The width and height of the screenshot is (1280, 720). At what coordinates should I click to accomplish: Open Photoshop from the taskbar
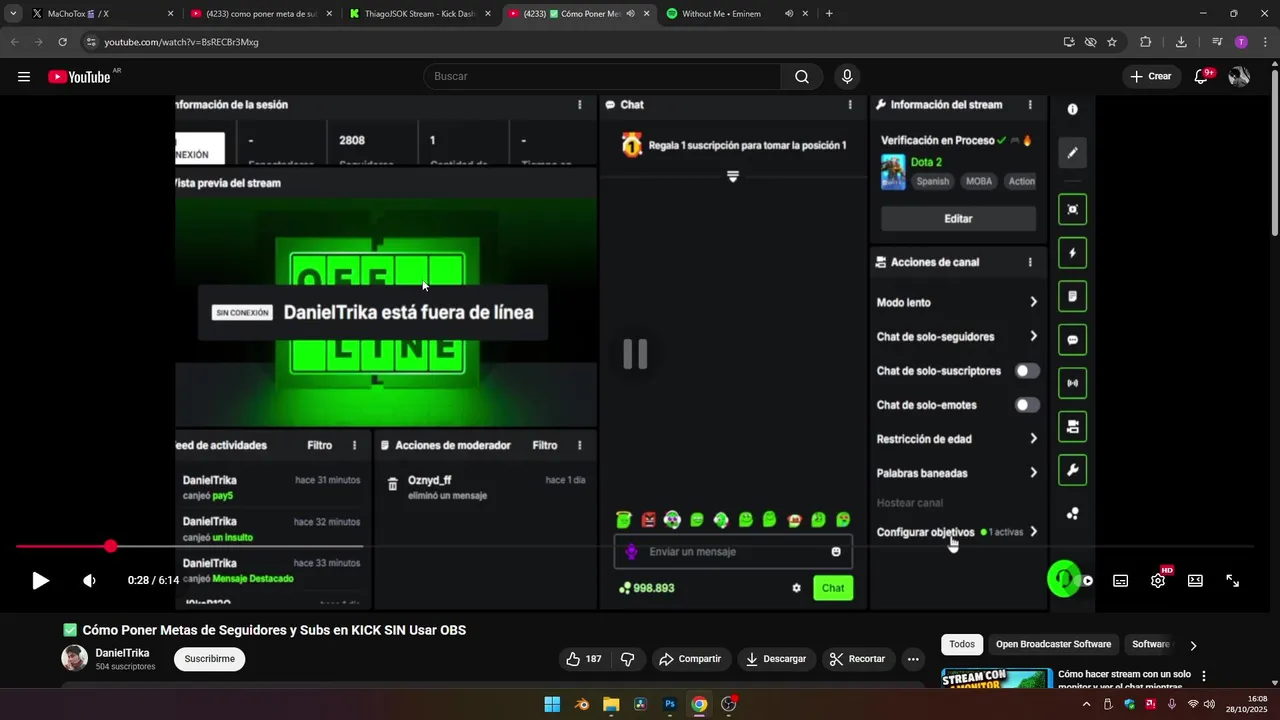(670, 704)
